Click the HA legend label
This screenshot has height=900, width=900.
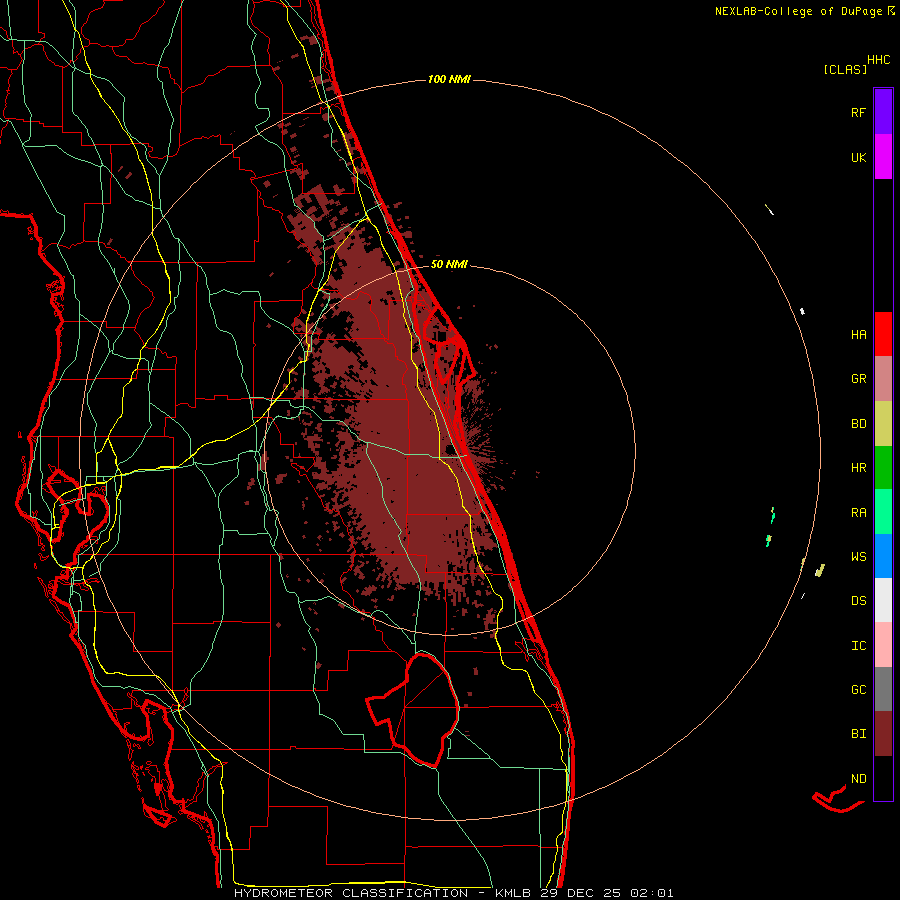pyautogui.click(x=858, y=335)
